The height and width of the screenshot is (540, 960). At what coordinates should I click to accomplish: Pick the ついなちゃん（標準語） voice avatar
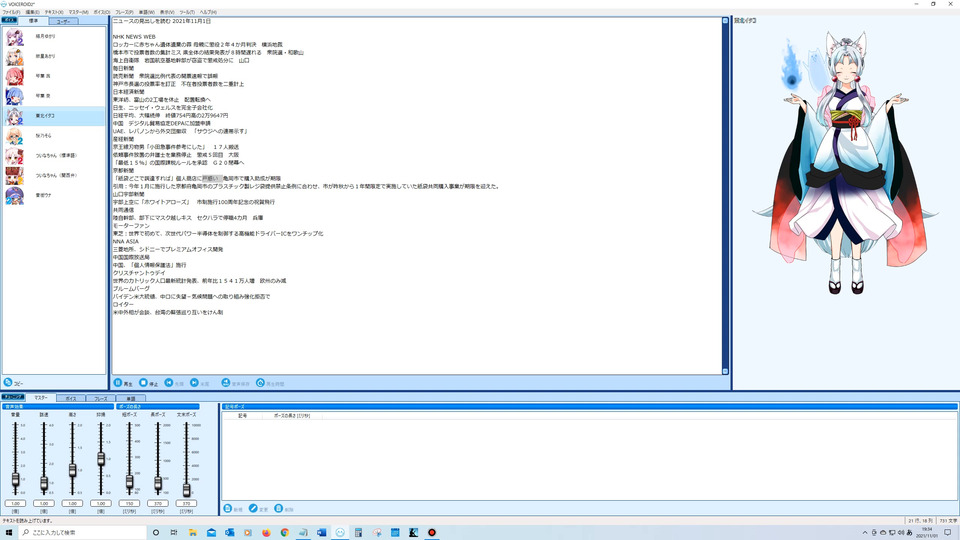click(x=15, y=156)
